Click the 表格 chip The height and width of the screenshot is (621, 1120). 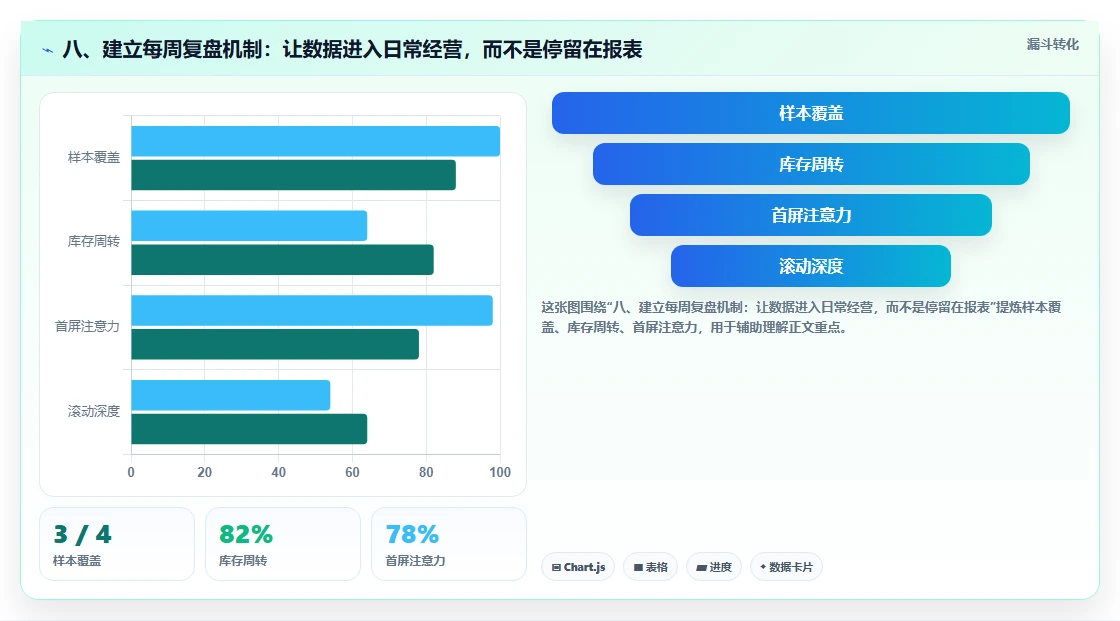point(650,567)
